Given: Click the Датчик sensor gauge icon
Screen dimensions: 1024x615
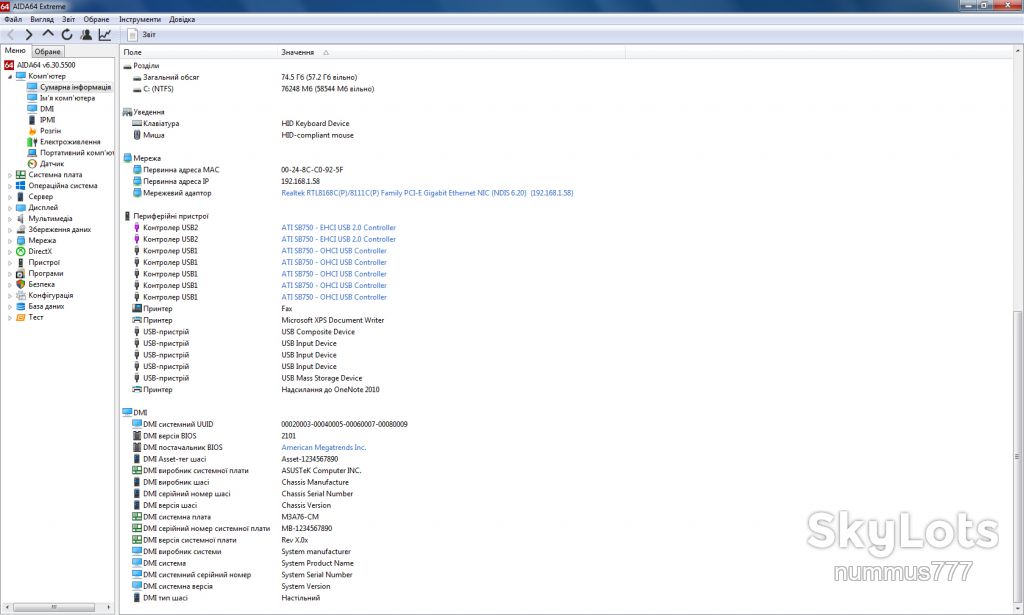Looking at the screenshot, I should (x=32, y=164).
